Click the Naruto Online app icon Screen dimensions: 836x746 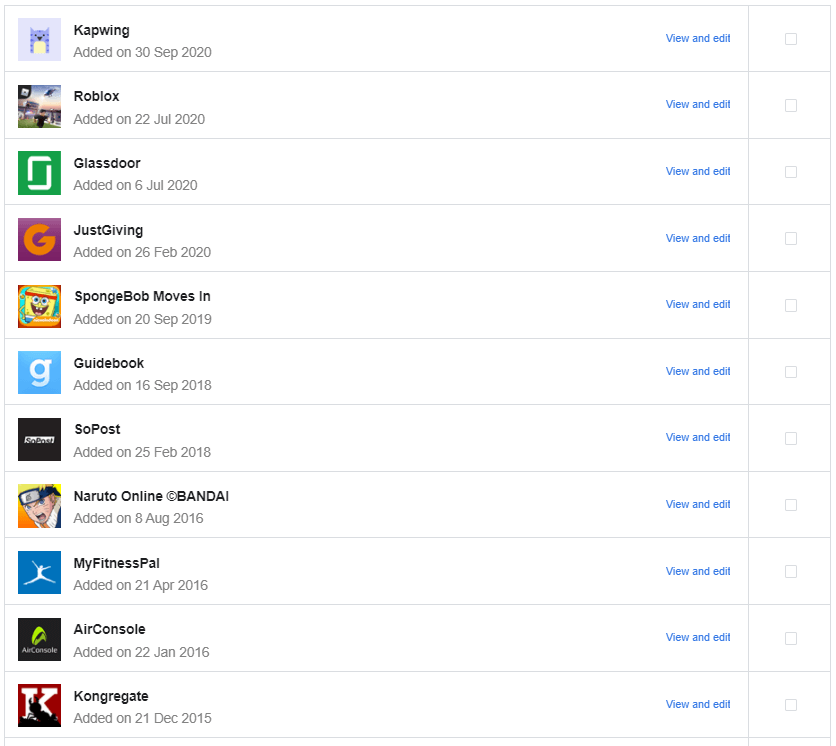coord(39,505)
